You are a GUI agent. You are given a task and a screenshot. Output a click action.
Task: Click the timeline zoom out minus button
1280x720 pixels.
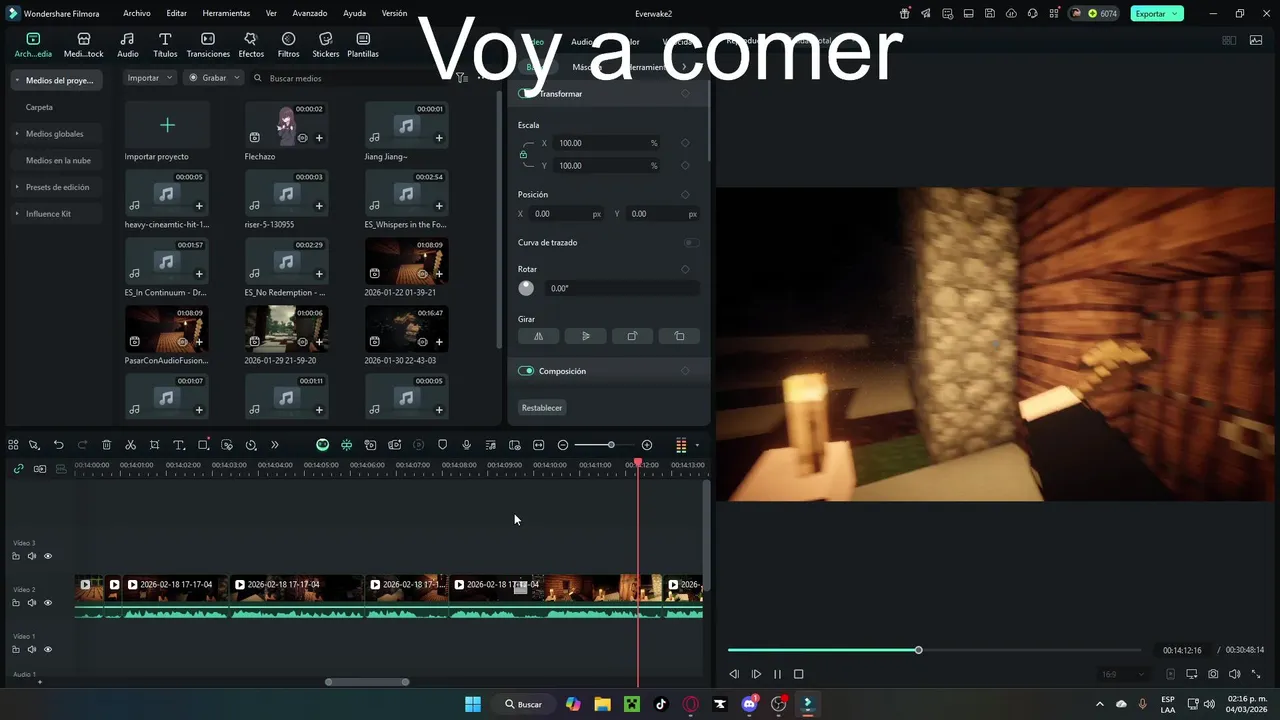coord(563,445)
